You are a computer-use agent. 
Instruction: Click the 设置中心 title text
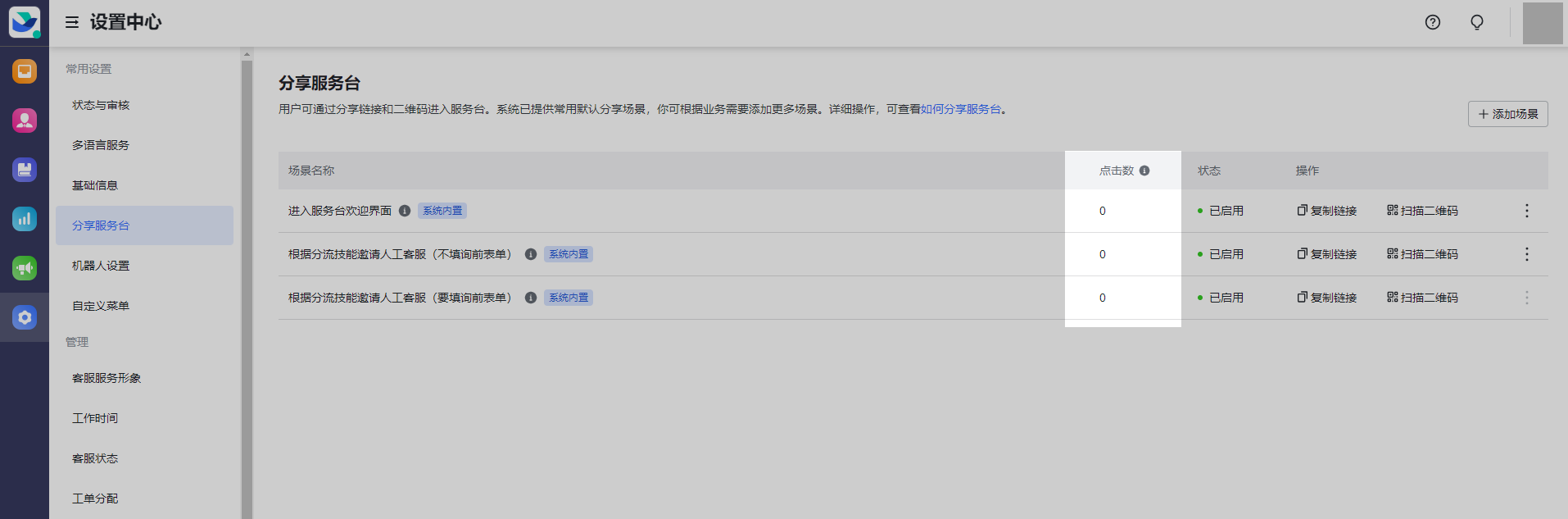point(125,22)
